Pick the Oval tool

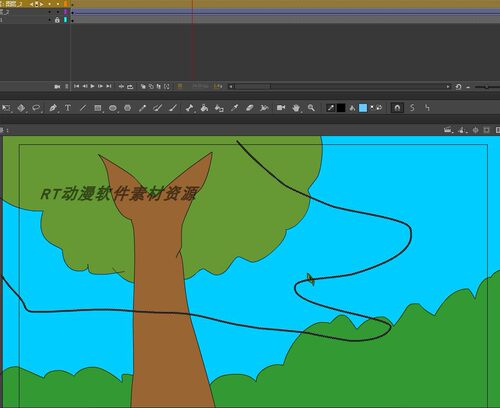[113, 108]
